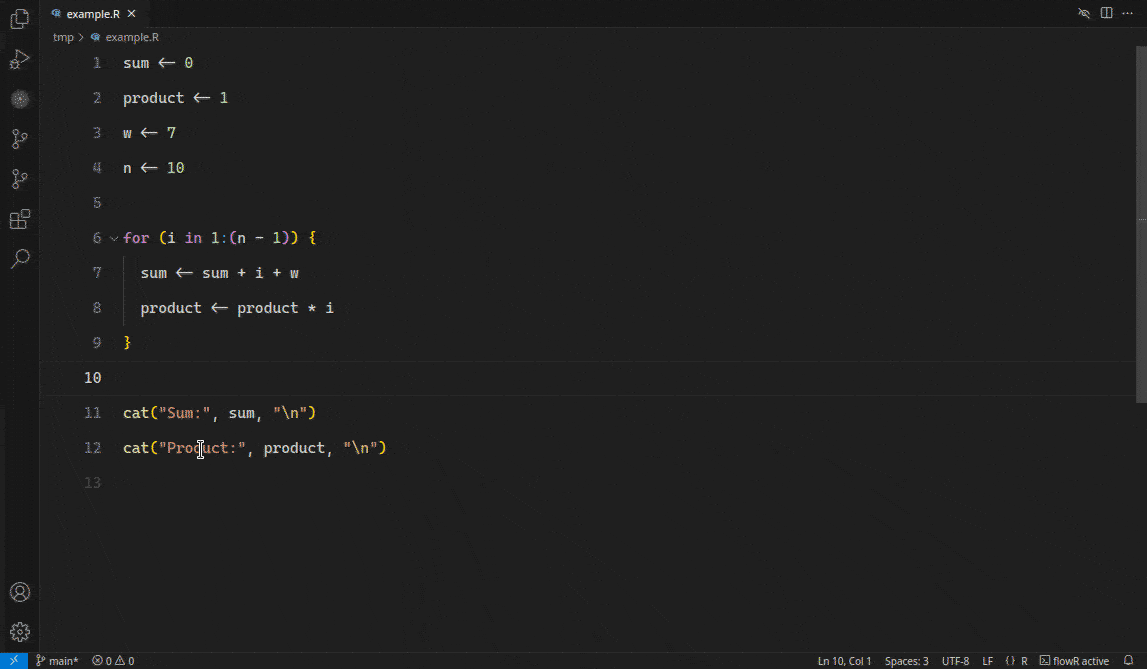Click the example.R breadcrumb item

click(x=131, y=37)
